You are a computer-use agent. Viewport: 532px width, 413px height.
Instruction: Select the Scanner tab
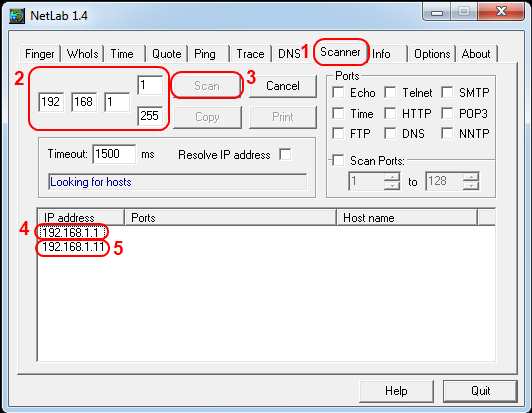tap(340, 52)
